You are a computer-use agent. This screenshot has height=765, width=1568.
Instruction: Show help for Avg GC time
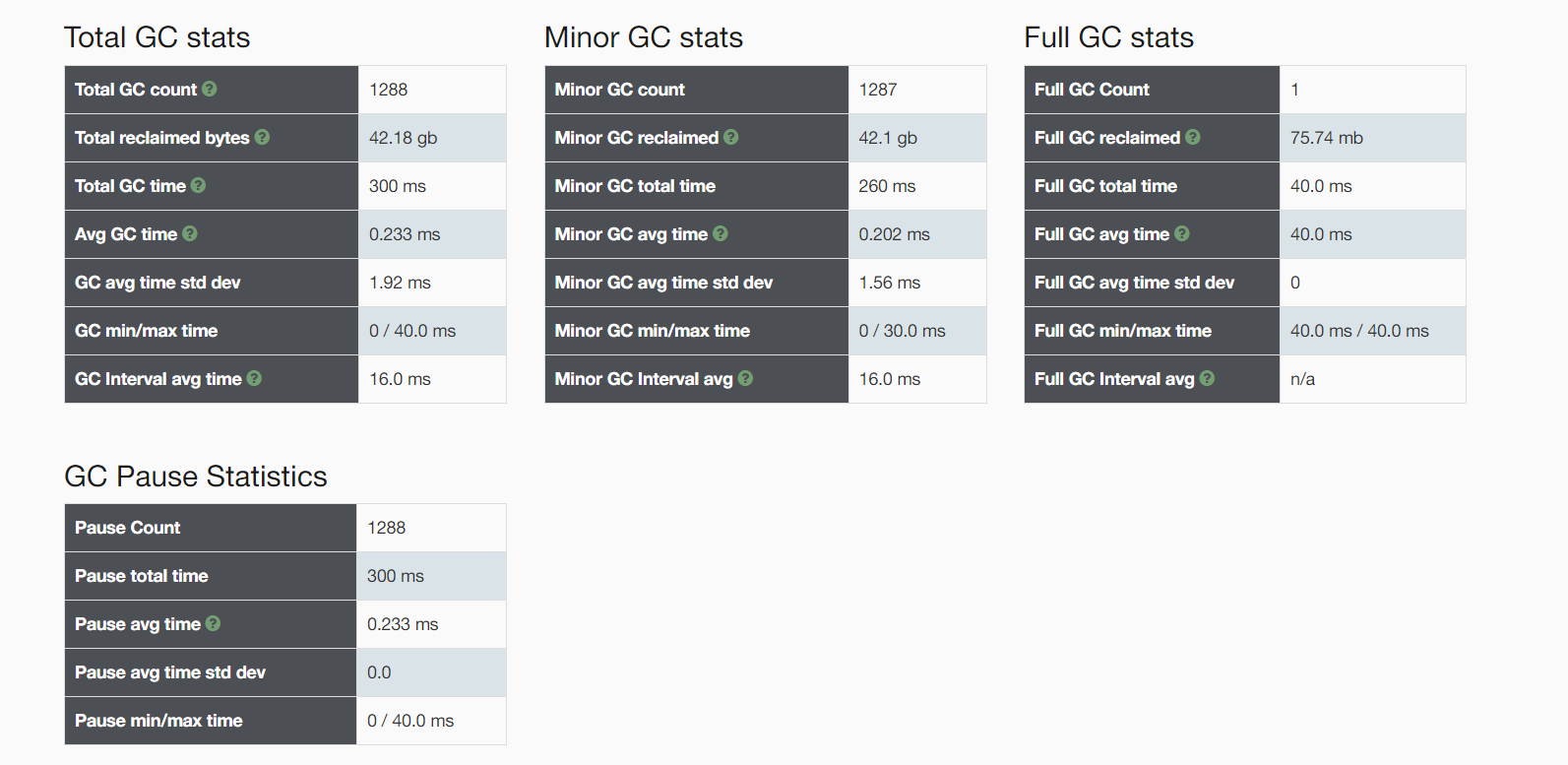pos(190,233)
